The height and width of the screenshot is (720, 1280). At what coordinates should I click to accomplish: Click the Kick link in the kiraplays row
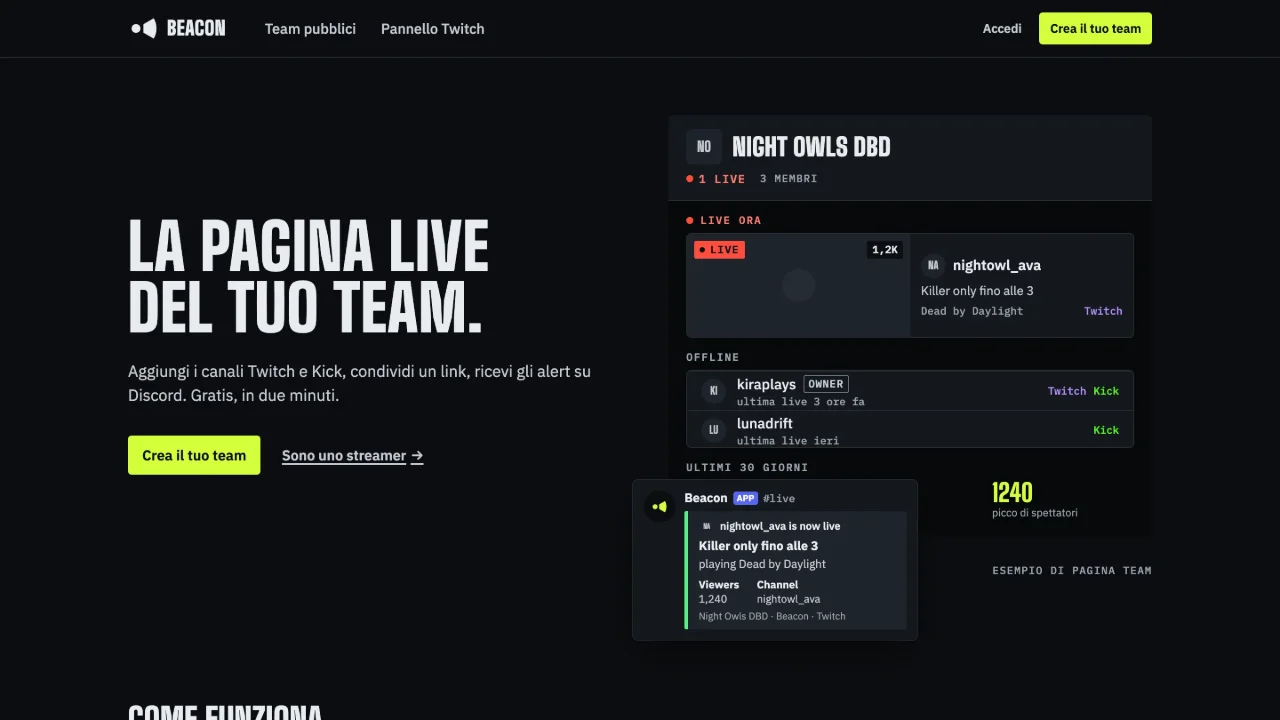coord(1106,391)
